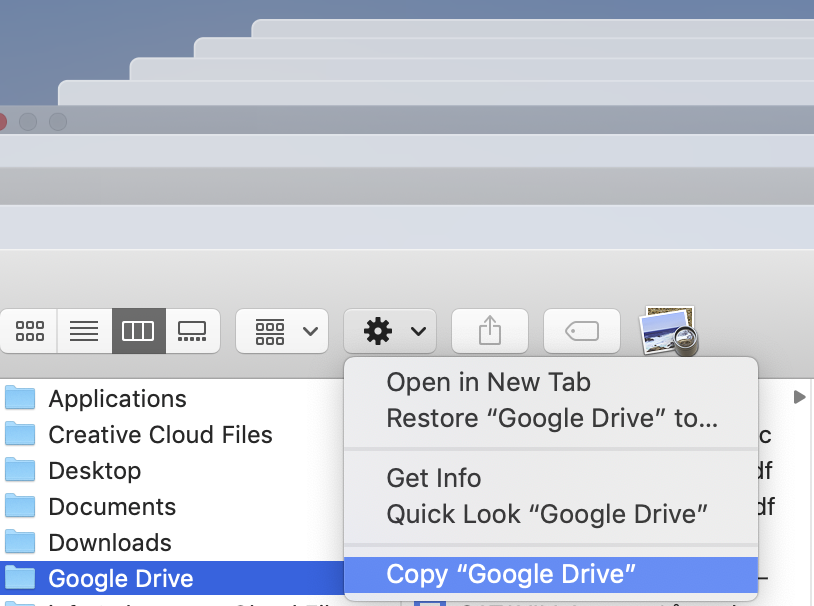Click the Documents folder icon
This screenshot has height=606, width=814.
pyautogui.click(x=20, y=506)
